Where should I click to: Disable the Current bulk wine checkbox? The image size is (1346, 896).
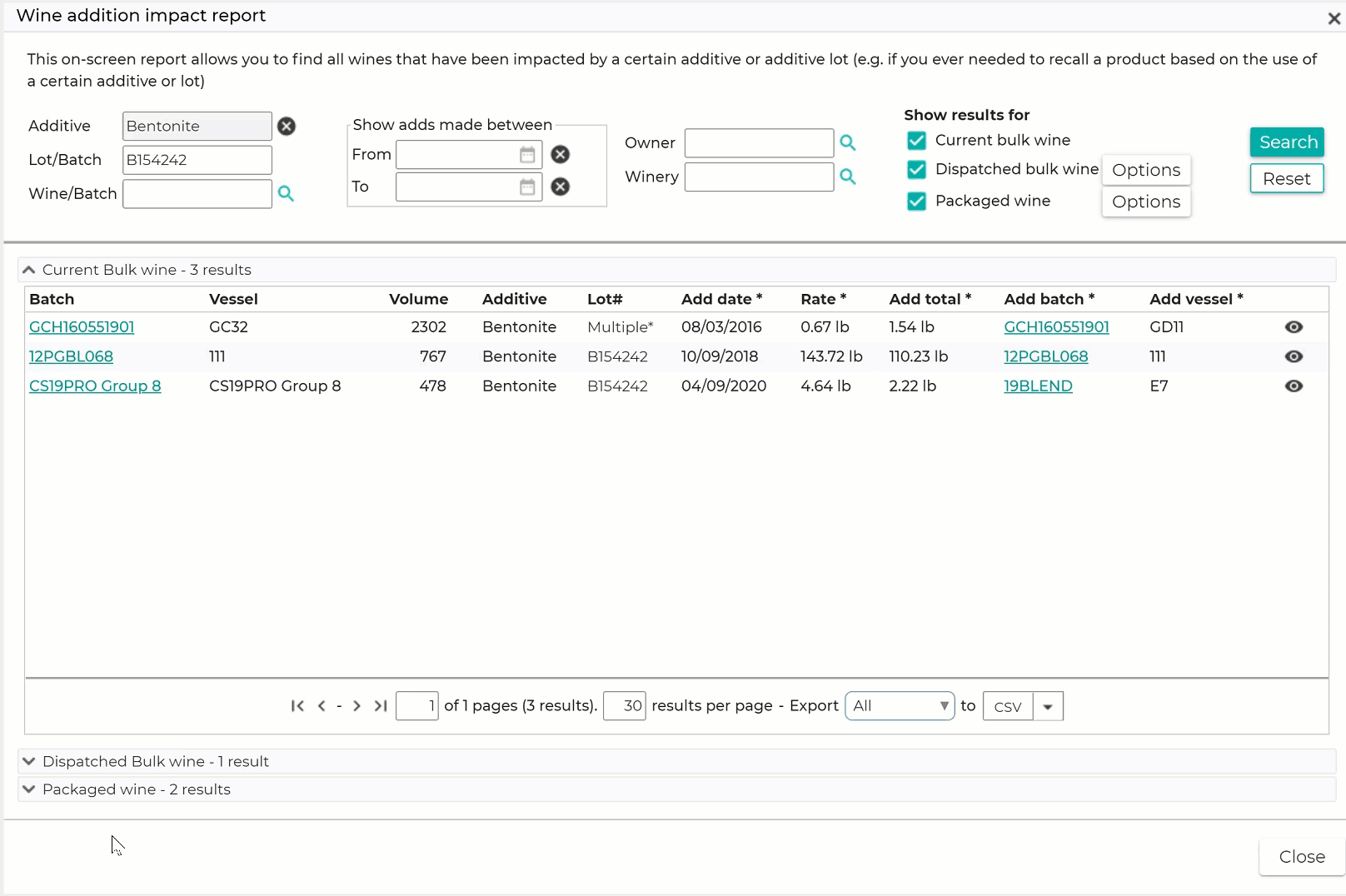(916, 140)
